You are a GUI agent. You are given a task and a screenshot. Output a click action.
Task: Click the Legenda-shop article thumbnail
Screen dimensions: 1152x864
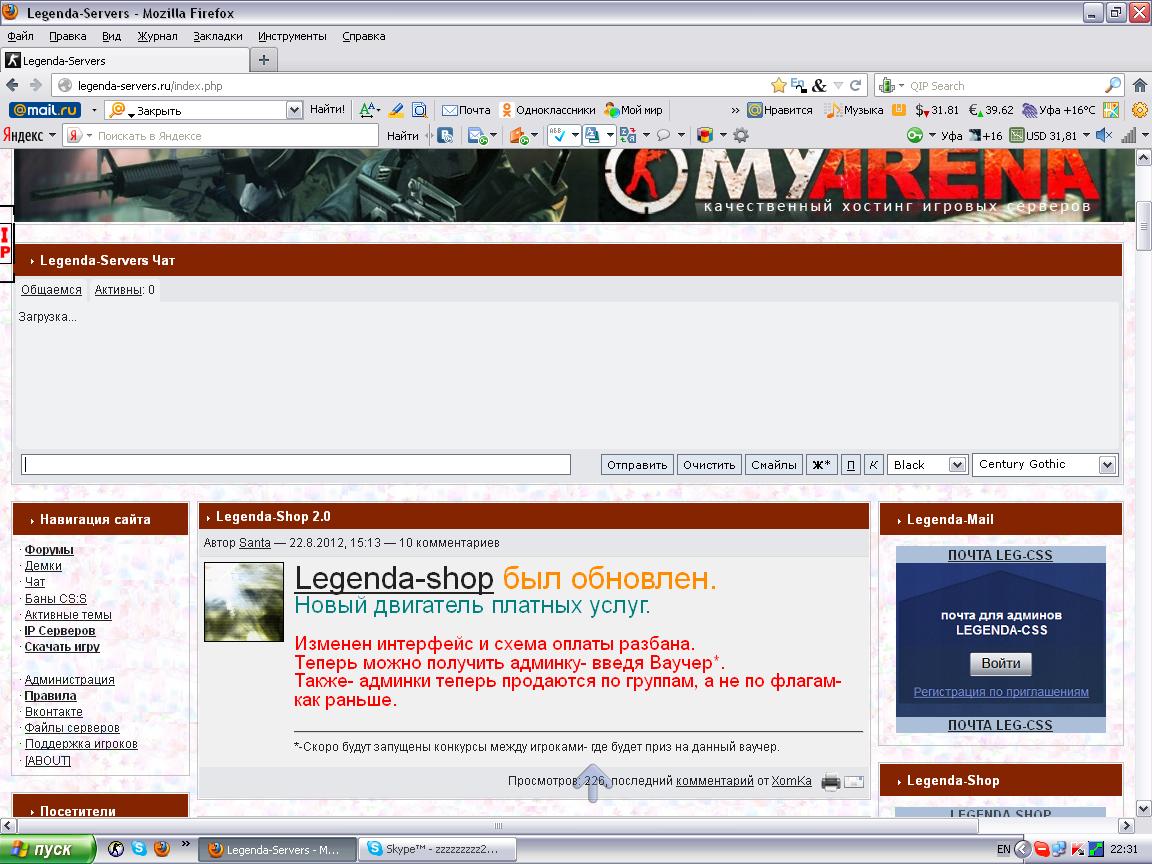[x=244, y=602]
